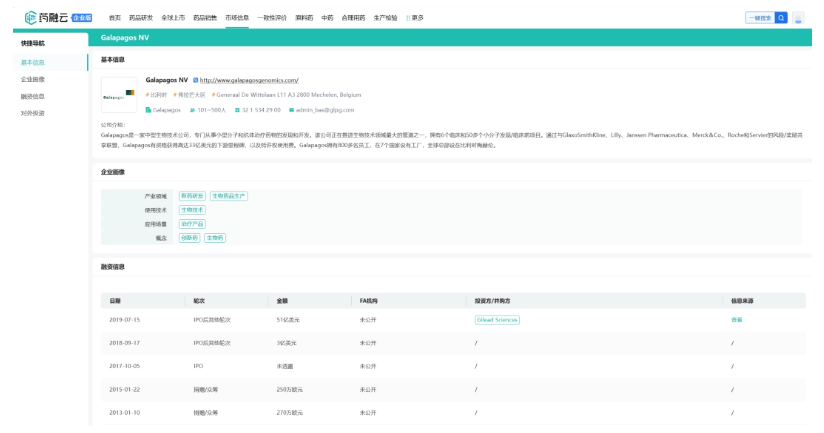Click the Gilead Sciences investor tag
The image size is (824, 433).
click(x=497, y=319)
